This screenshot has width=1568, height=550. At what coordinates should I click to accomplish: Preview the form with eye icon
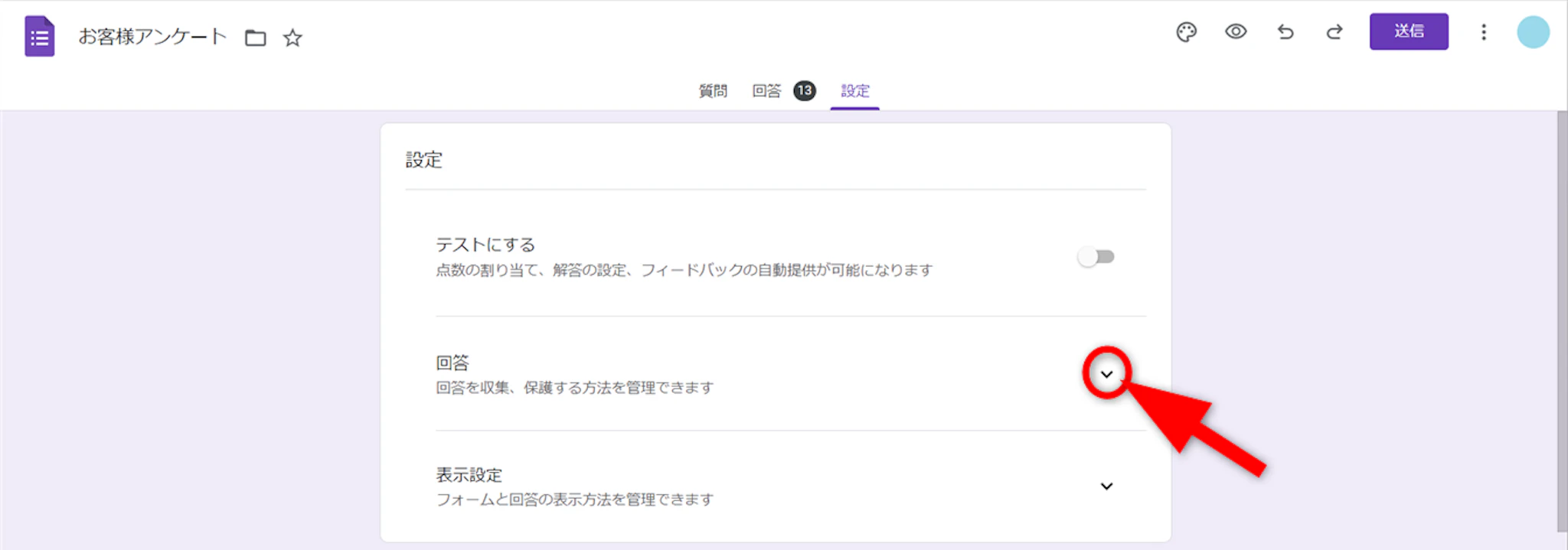(x=1236, y=32)
